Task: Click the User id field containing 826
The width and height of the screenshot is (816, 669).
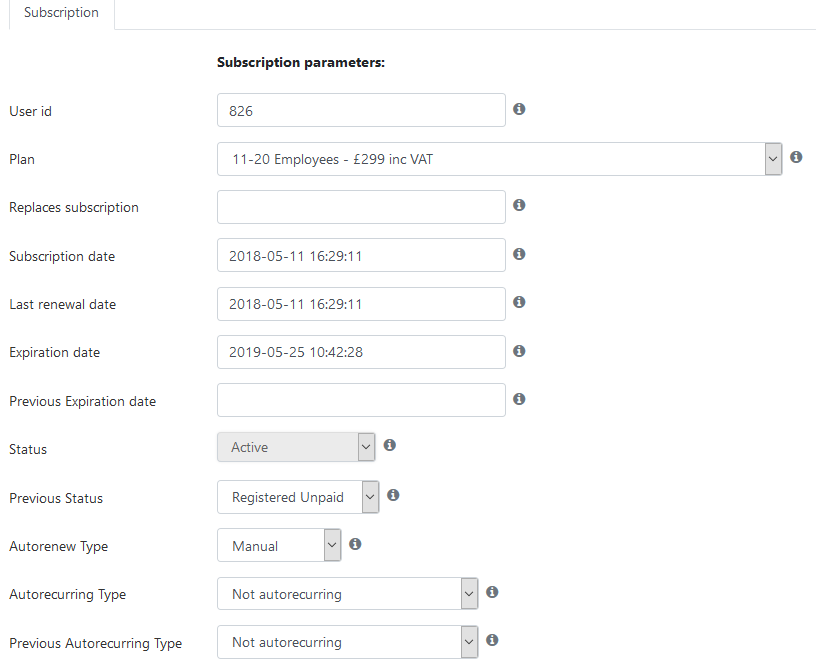Action: 361,110
